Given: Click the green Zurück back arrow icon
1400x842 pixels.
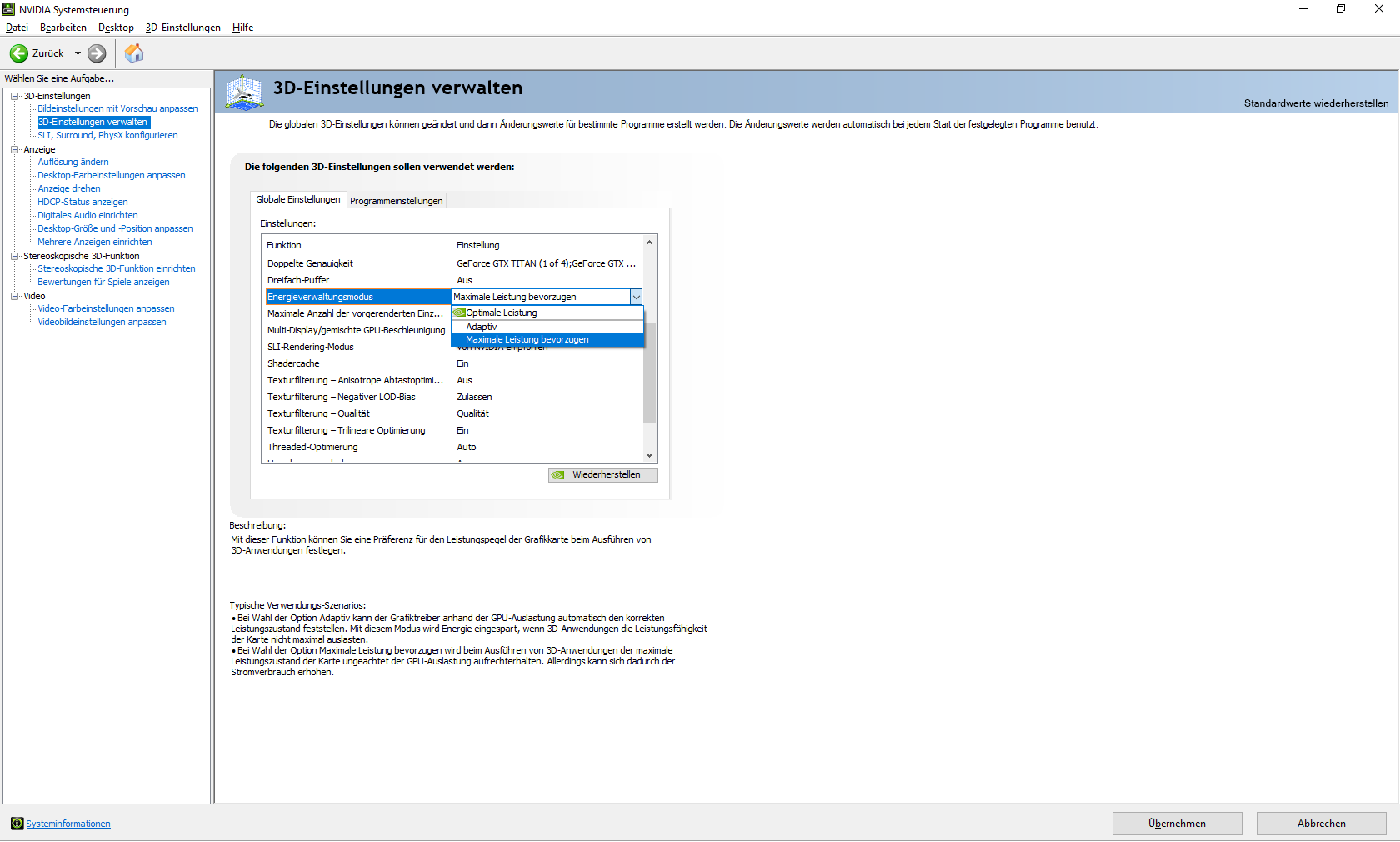Looking at the screenshot, I should [18, 53].
